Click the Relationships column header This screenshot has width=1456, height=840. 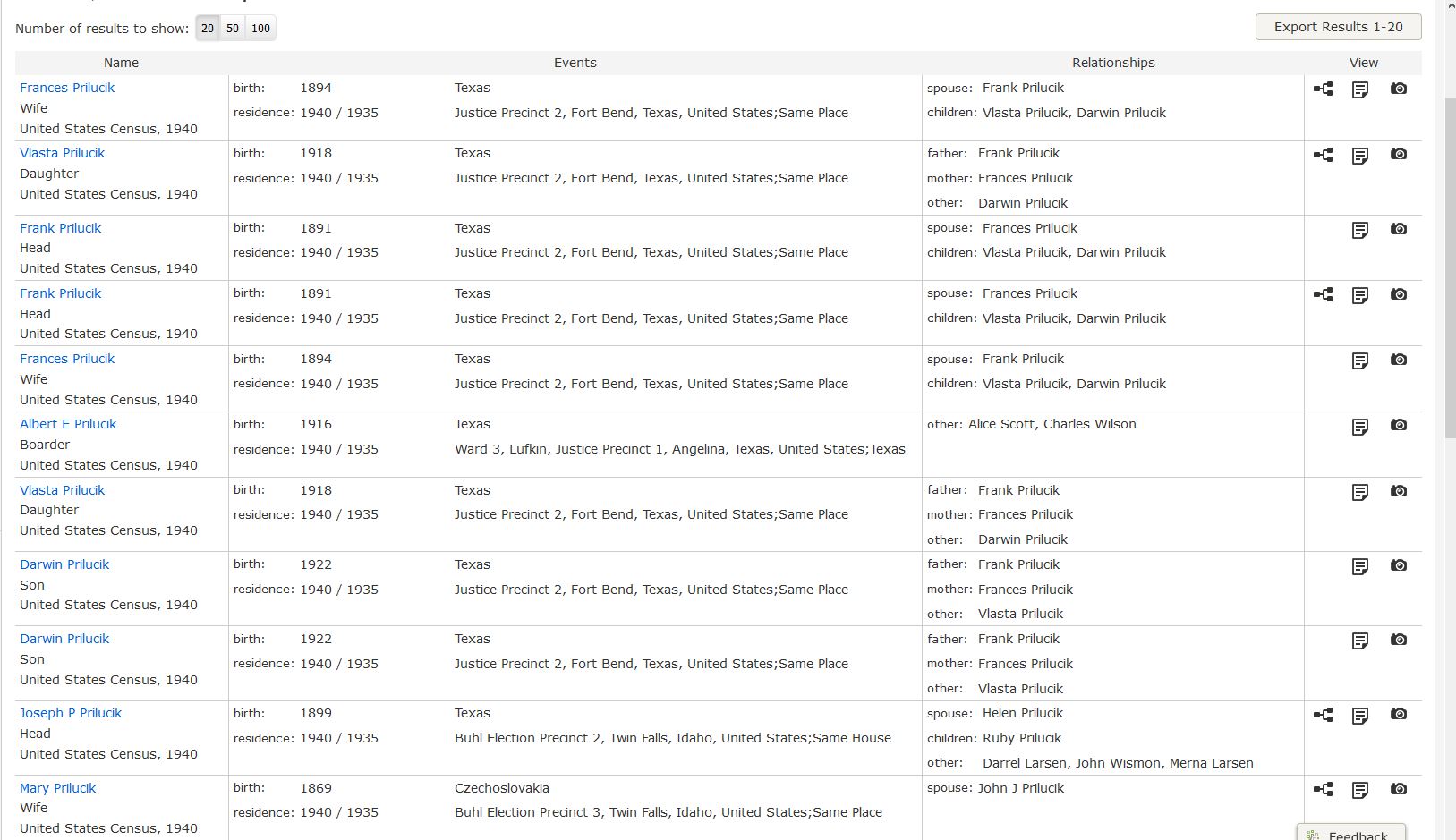(1113, 63)
